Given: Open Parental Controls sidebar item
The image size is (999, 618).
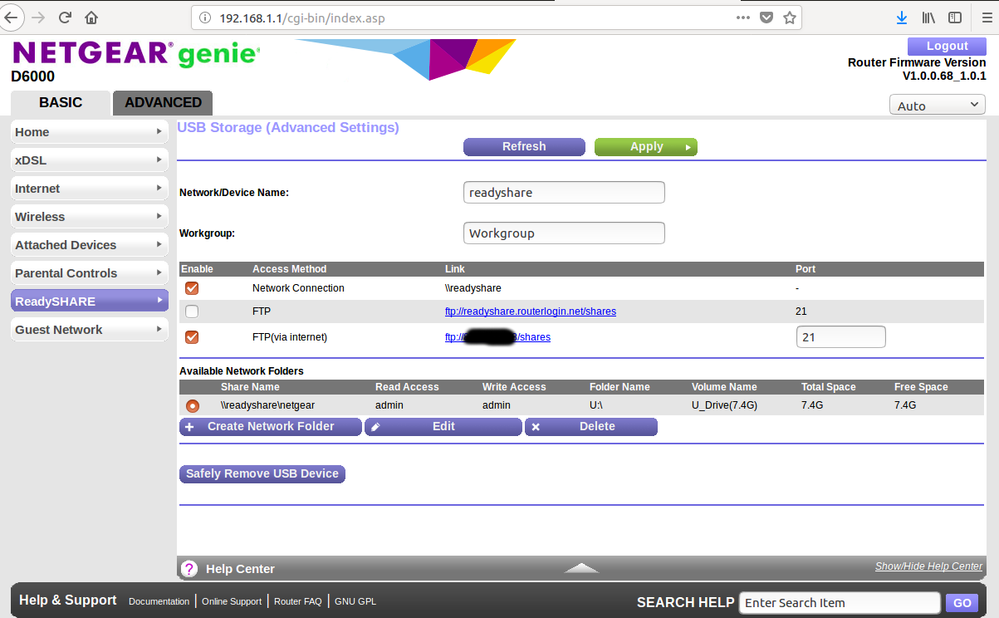Looking at the screenshot, I should click(89, 273).
